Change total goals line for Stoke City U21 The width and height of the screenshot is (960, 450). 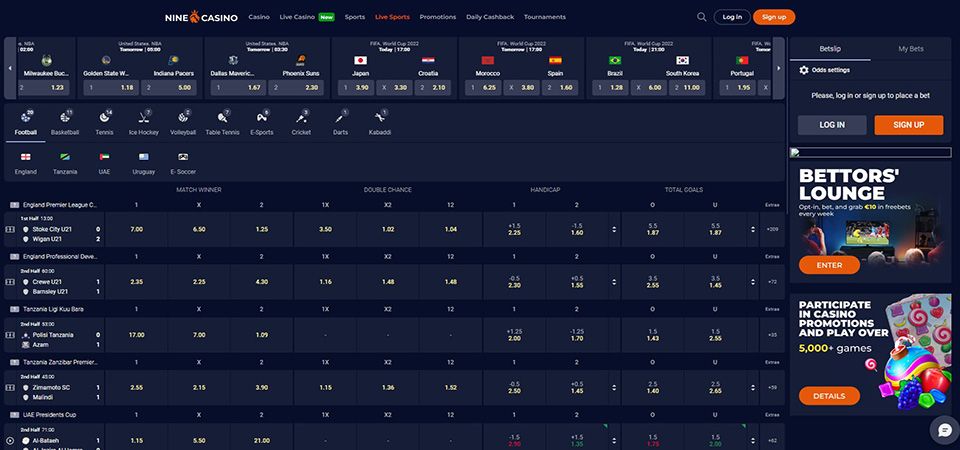point(752,230)
